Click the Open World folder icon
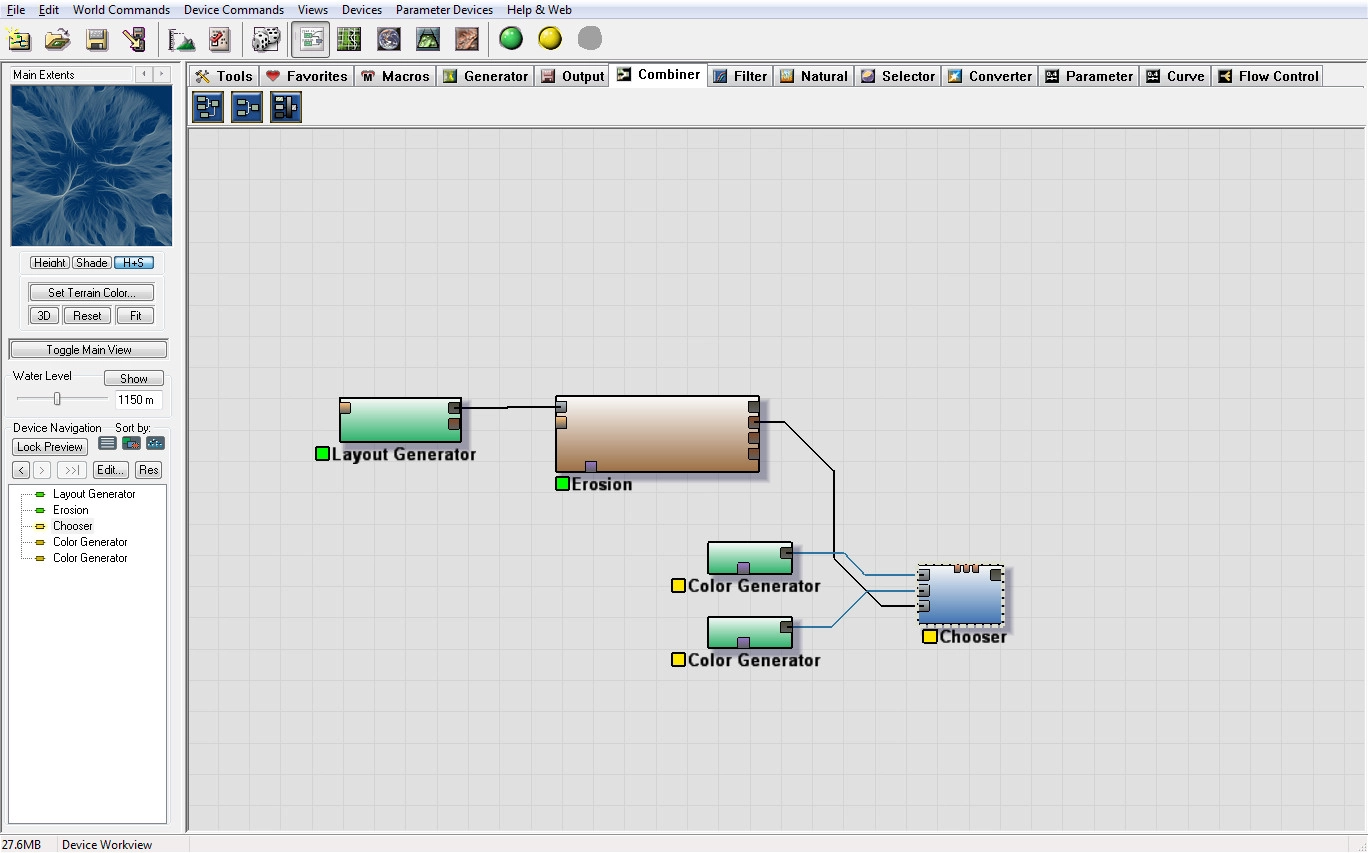 click(57, 39)
